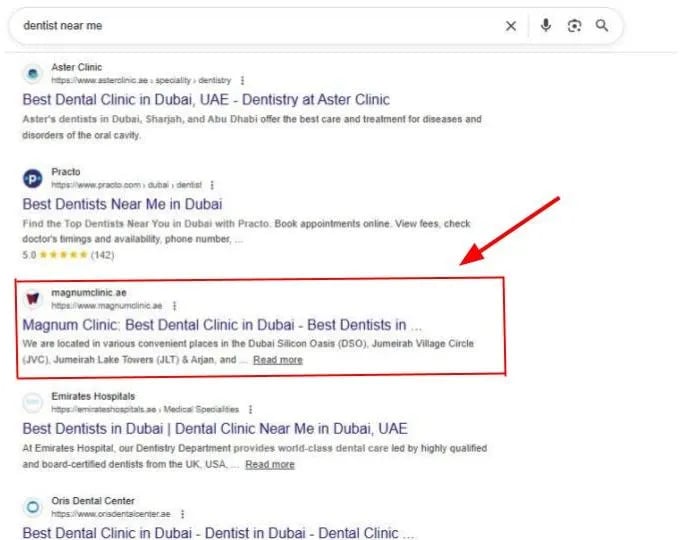
Task: Open three-dot menu for Aster Clinic result
Action: tap(242, 80)
